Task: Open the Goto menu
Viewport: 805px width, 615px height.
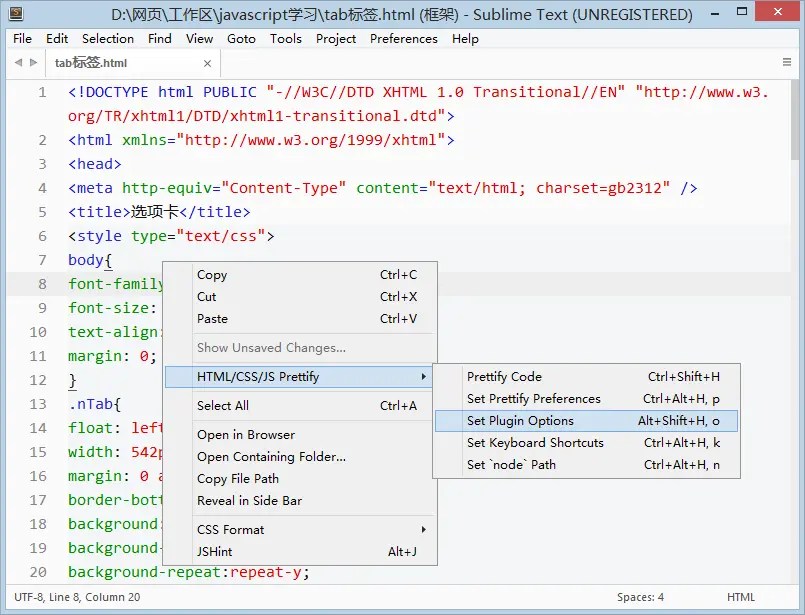Action: click(x=241, y=38)
